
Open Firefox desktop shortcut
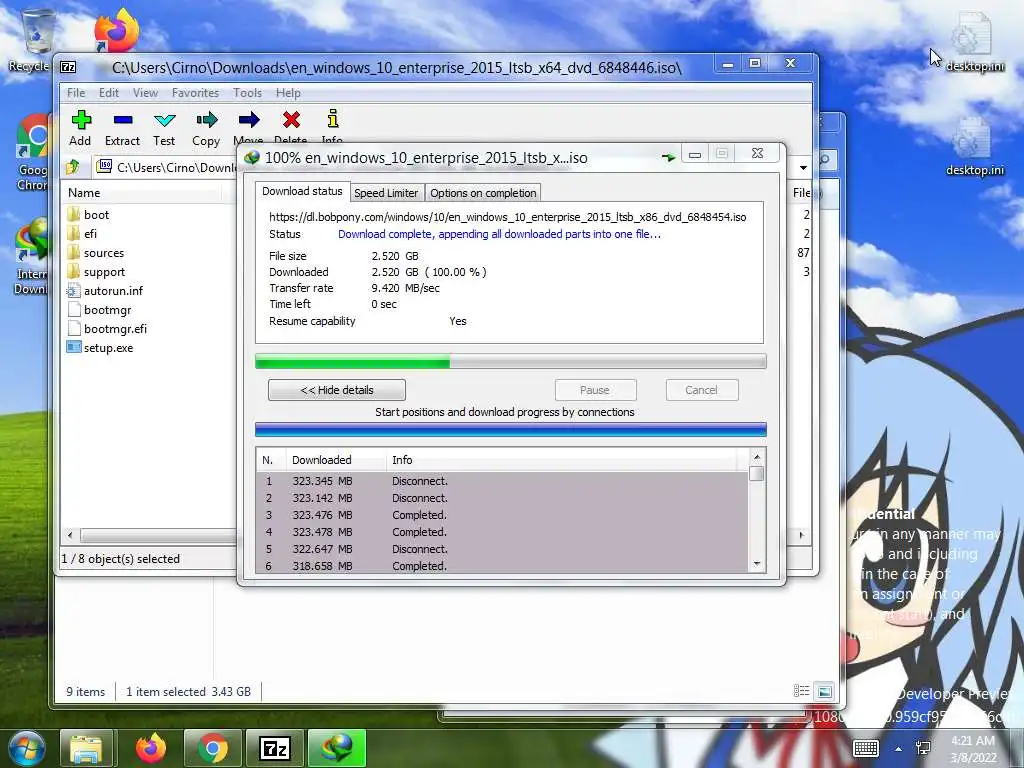click(116, 30)
